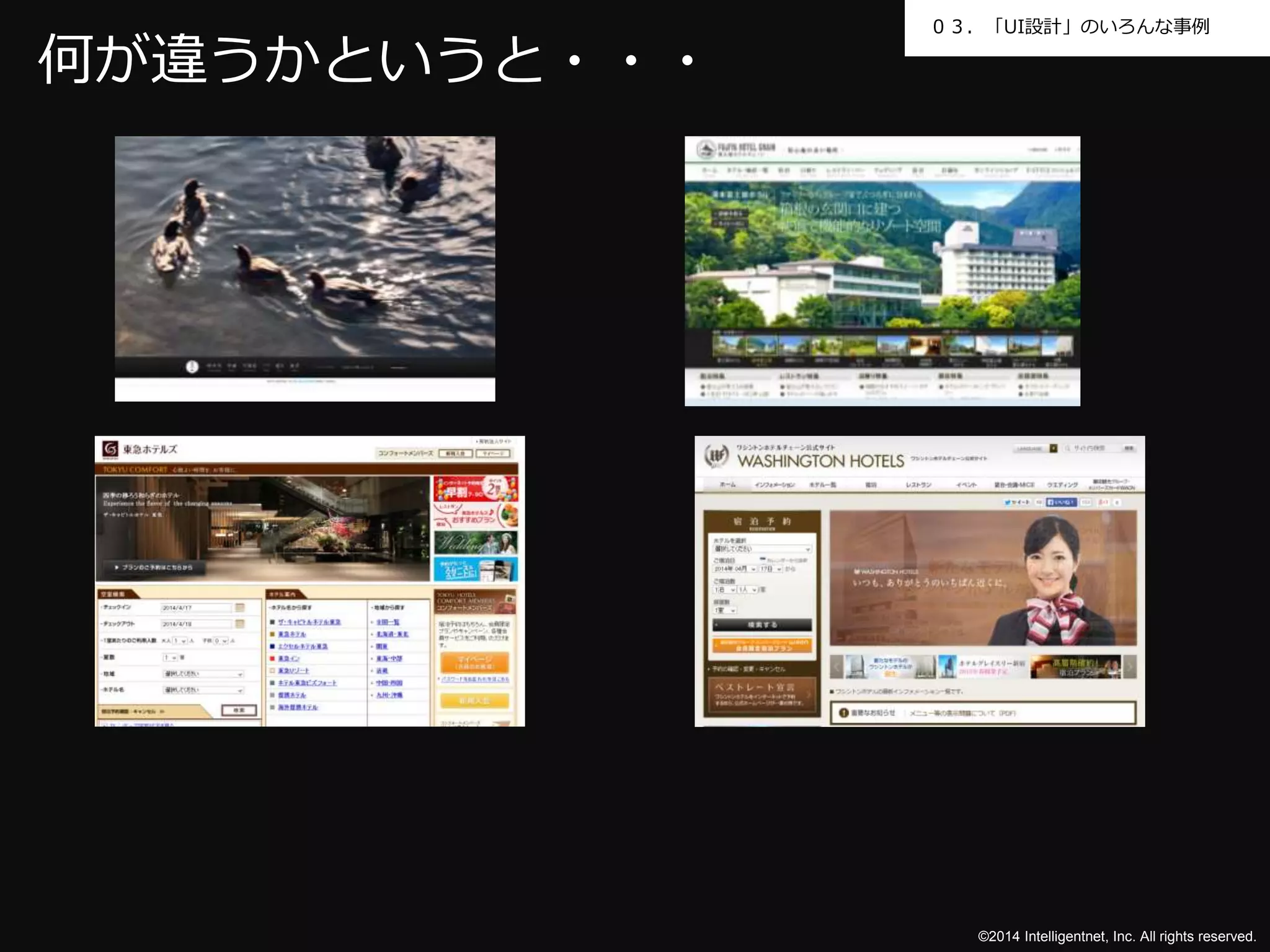Click the Google+ button on Washington site
1270x952 pixels.
pyautogui.click(x=1103, y=502)
